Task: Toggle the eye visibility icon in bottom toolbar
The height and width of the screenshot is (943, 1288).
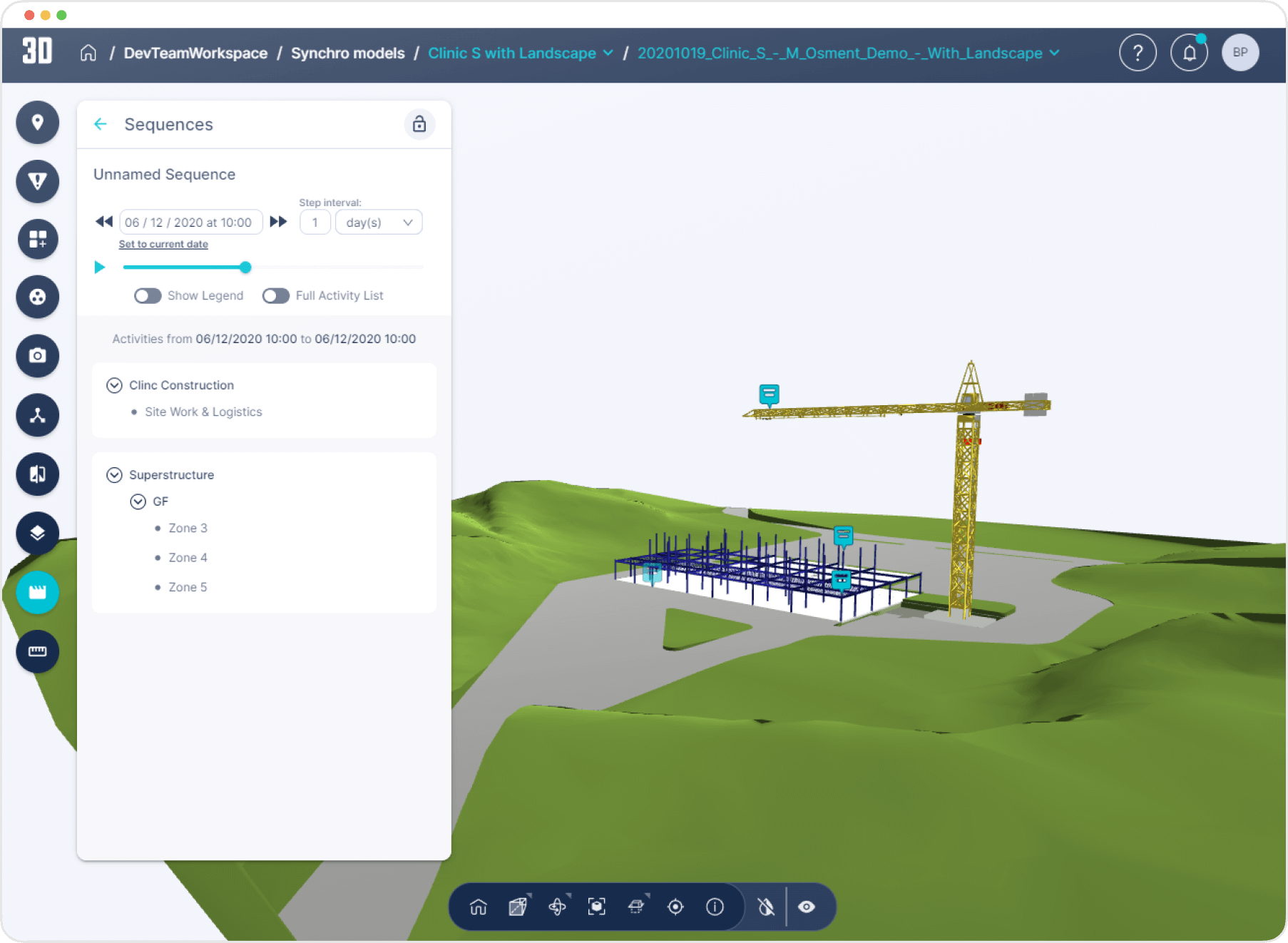Action: click(x=807, y=907)
